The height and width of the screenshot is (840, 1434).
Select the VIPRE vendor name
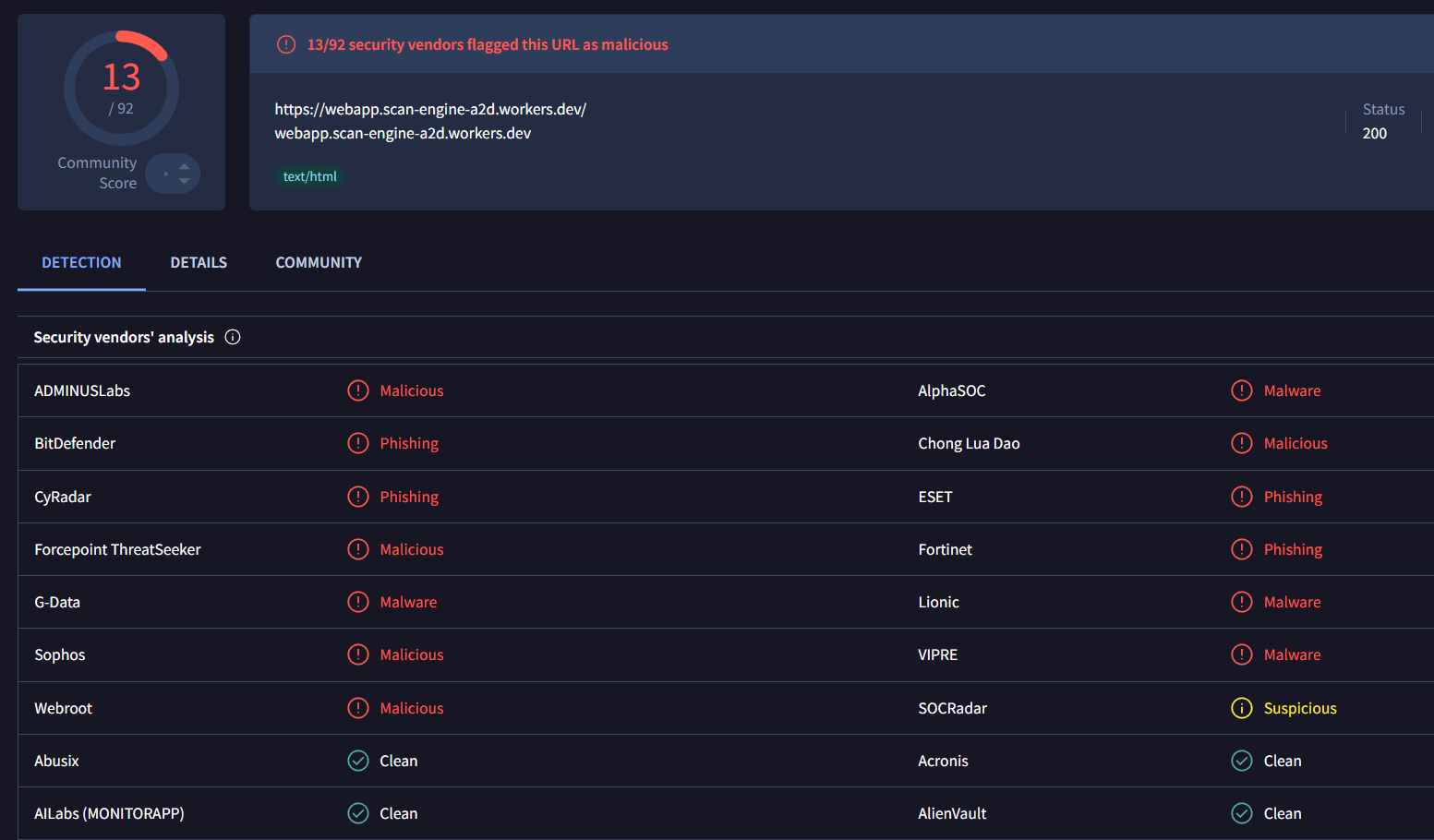point(937,654)
